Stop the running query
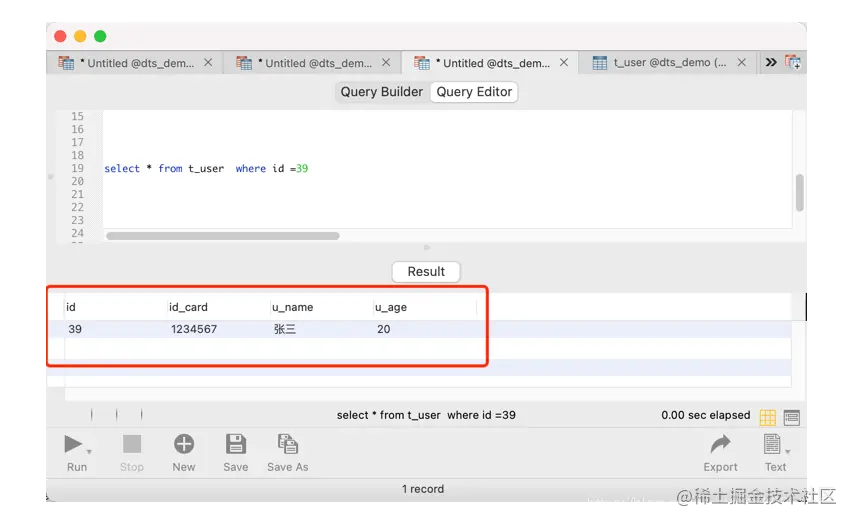This screenshot has height=523, width=853. click(132, 444)
